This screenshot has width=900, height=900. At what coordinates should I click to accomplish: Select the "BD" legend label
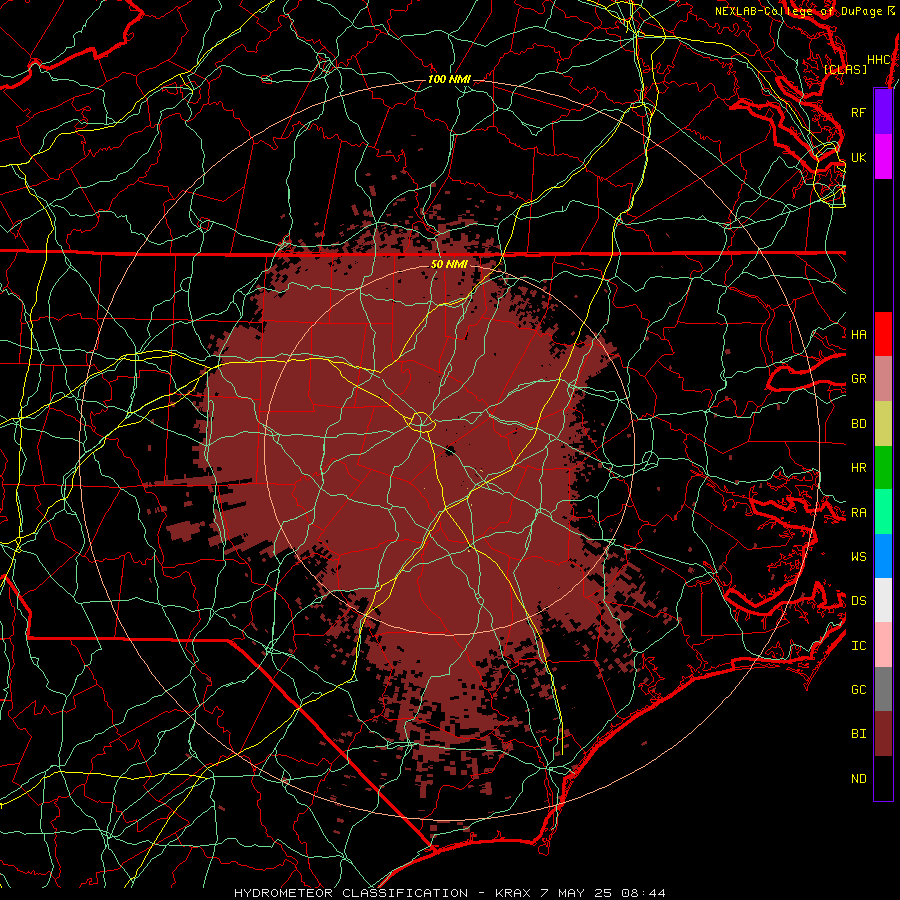(859, 424)
